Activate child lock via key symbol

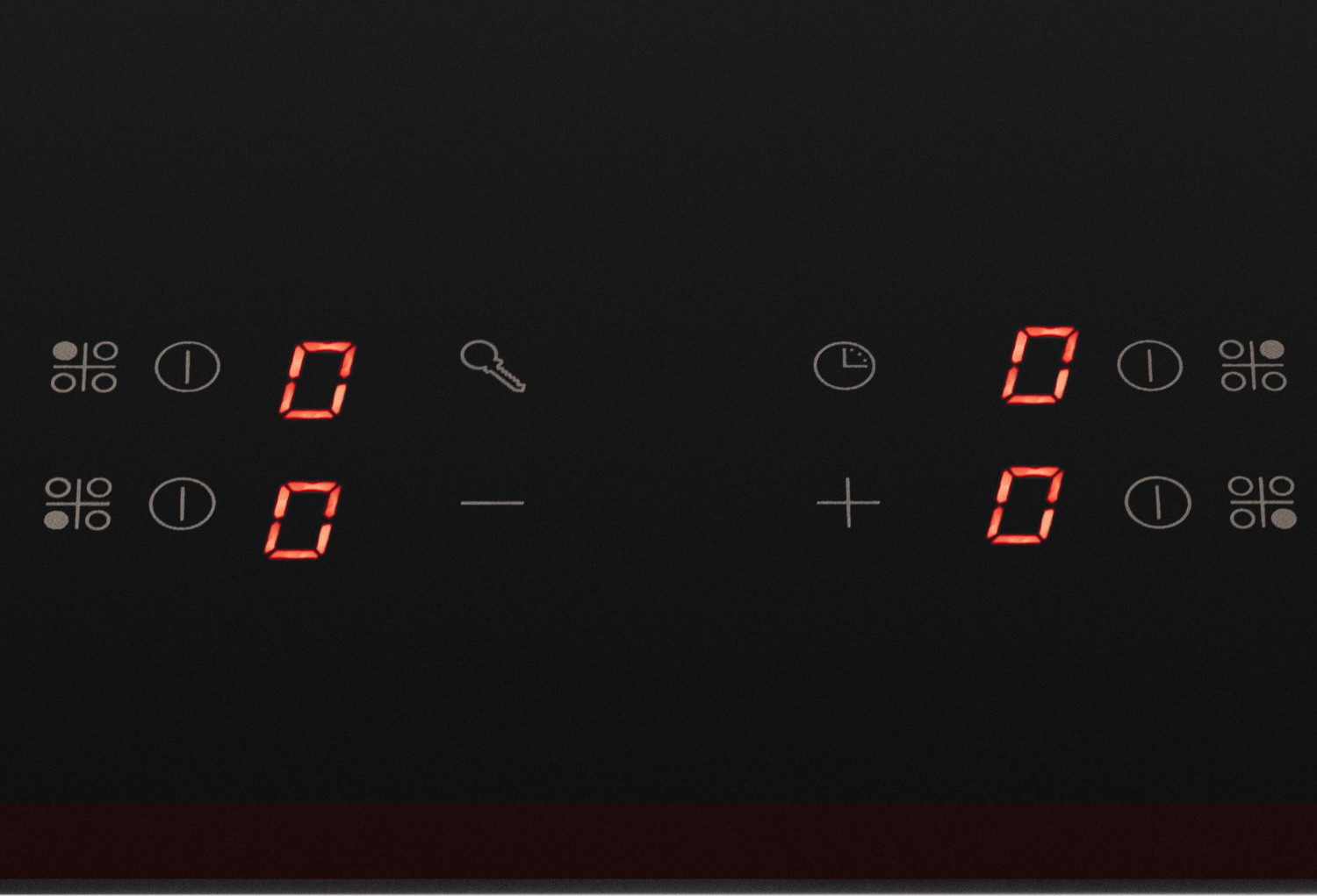pos(493,366)
